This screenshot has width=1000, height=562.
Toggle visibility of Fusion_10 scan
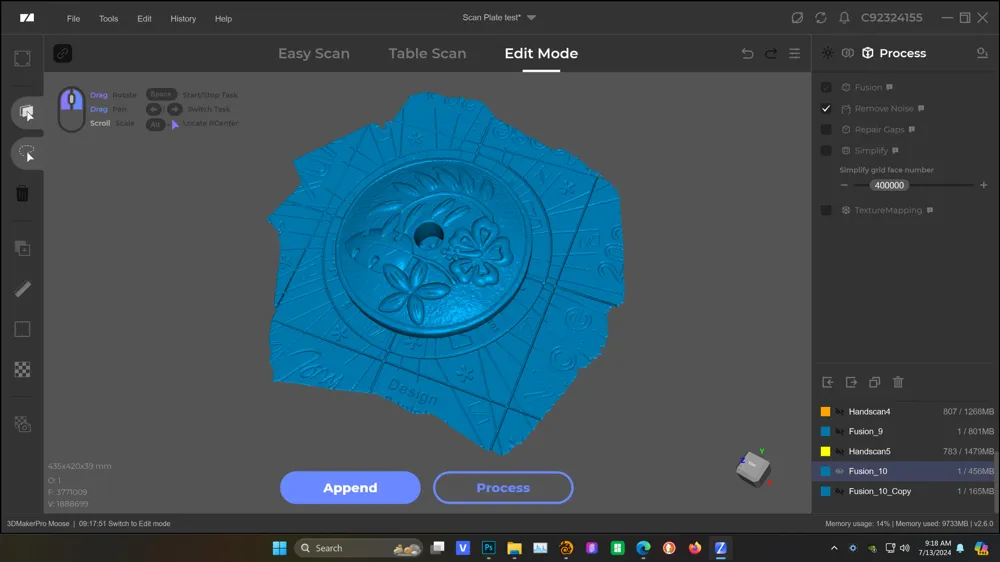pyautogui.click(x=840, y=471)
